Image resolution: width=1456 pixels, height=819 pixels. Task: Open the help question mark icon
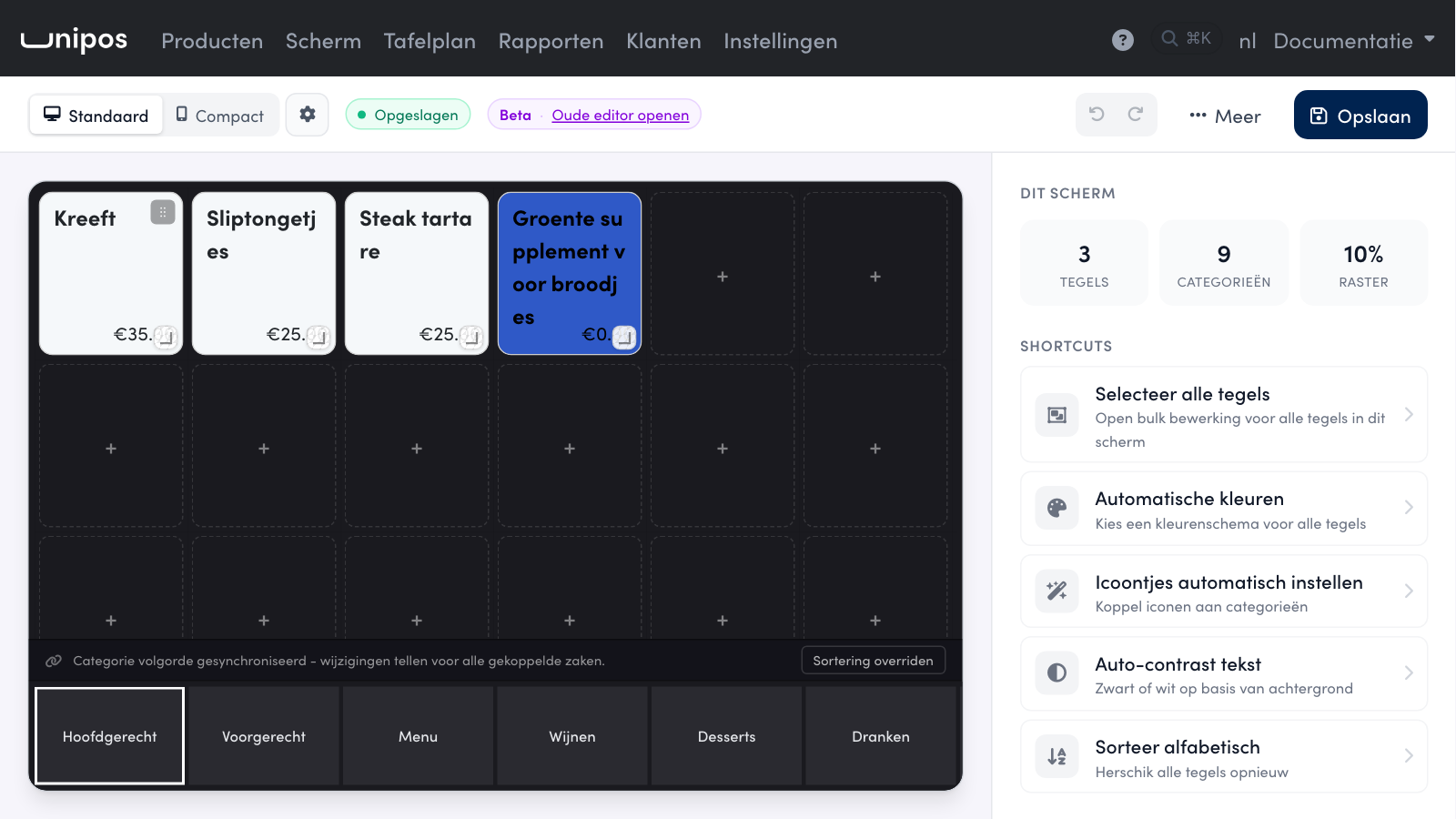point(1123,40)
